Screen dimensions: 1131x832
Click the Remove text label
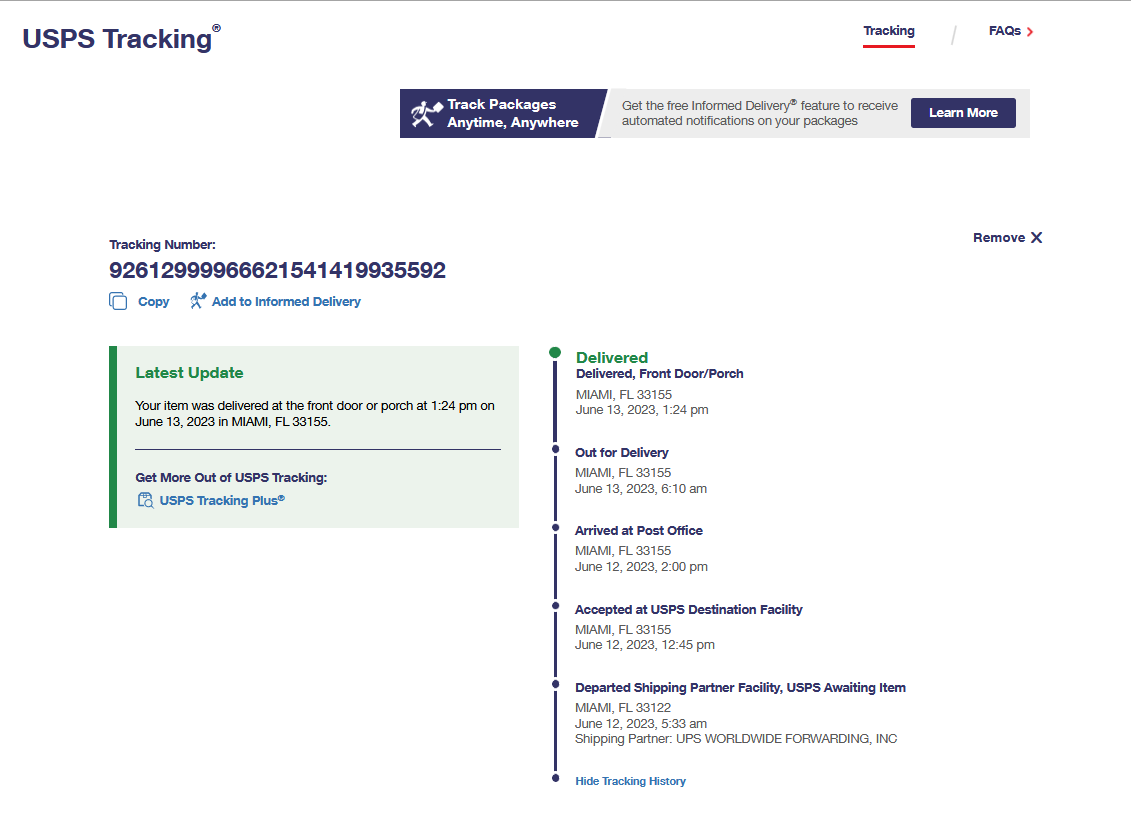tap(998, 238)
